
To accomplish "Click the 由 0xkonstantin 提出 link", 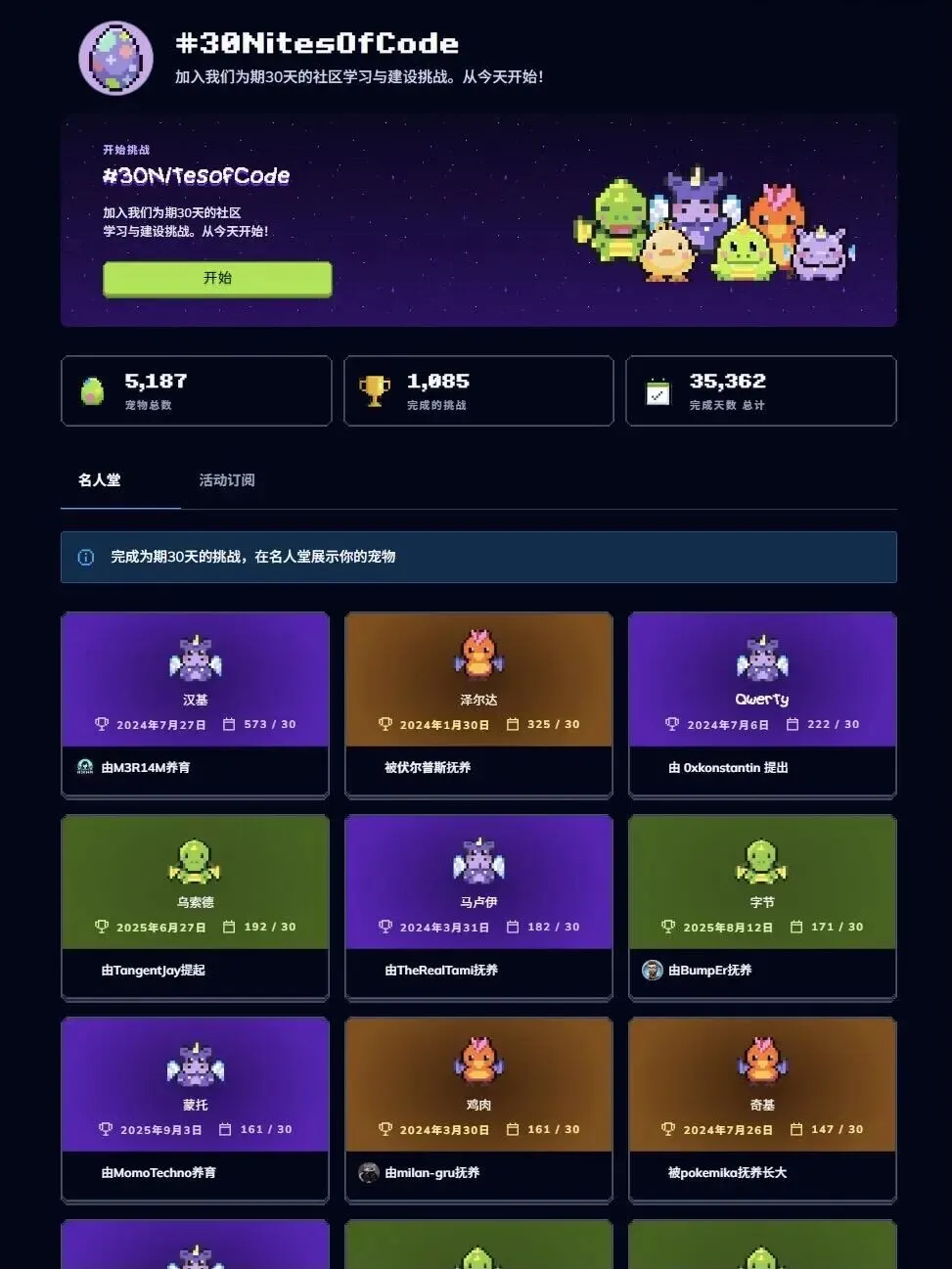I will pos(728,767).
